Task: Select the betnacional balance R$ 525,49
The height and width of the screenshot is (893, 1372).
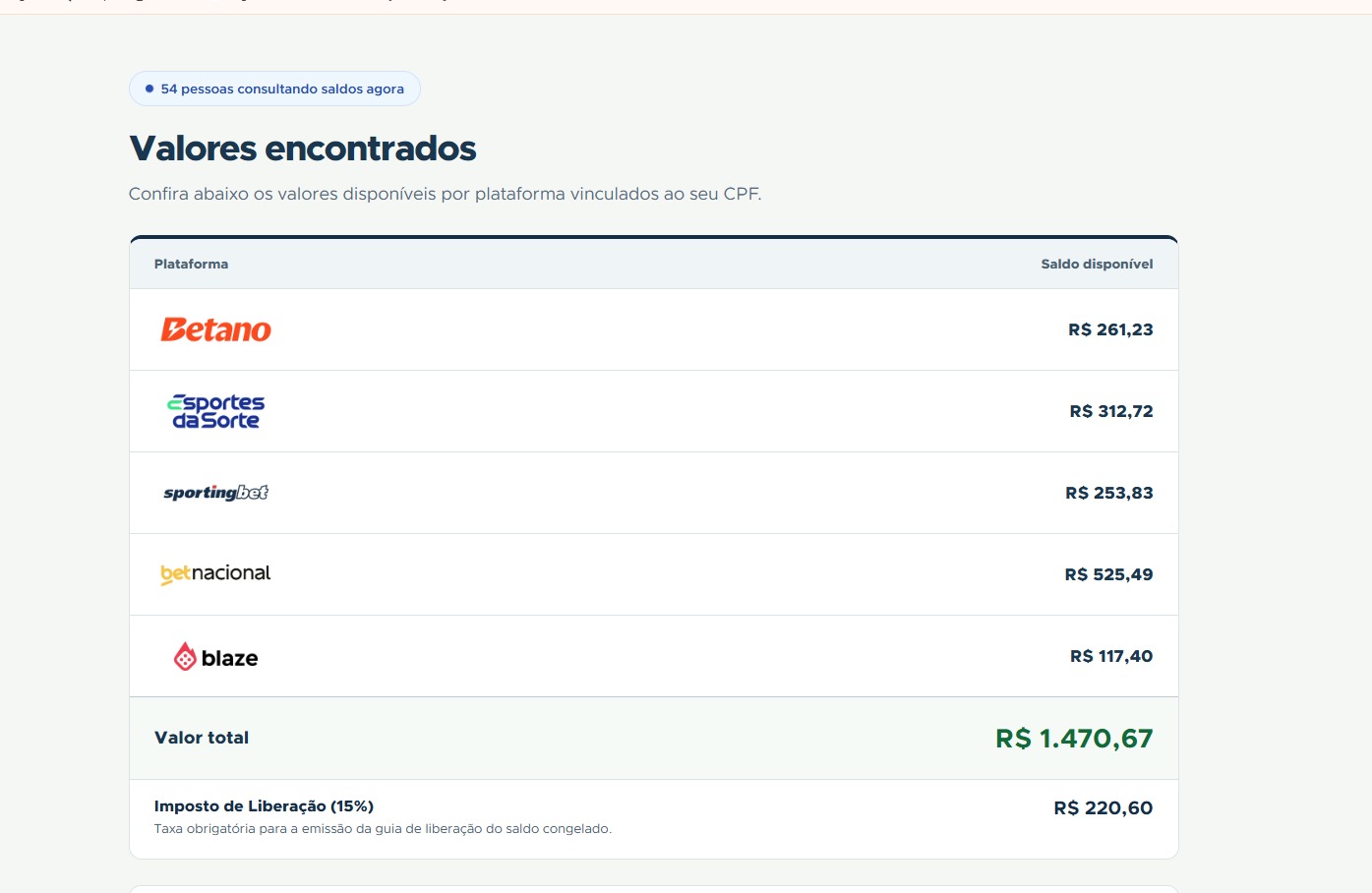Action: 1108,574
